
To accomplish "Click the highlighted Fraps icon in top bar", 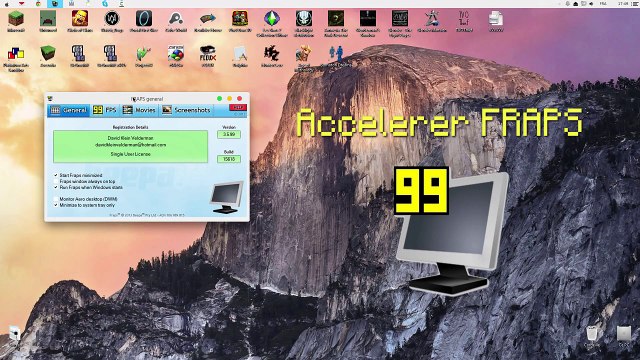I will click(55, 4).
